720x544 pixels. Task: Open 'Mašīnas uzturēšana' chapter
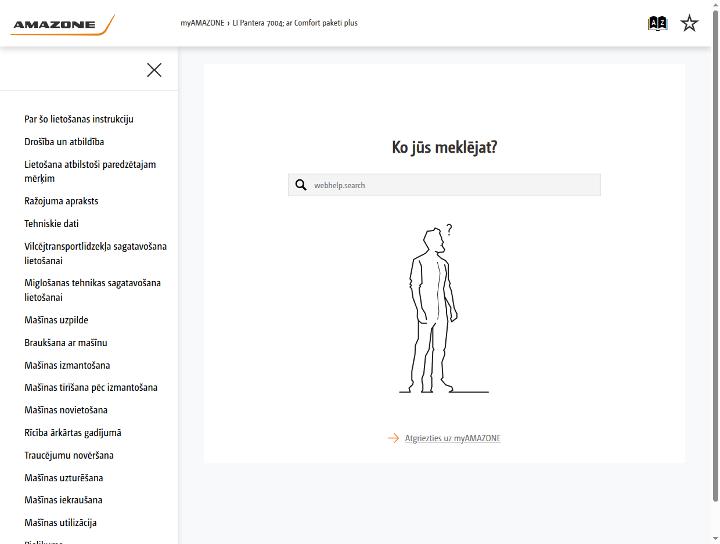tap(63, 478)
